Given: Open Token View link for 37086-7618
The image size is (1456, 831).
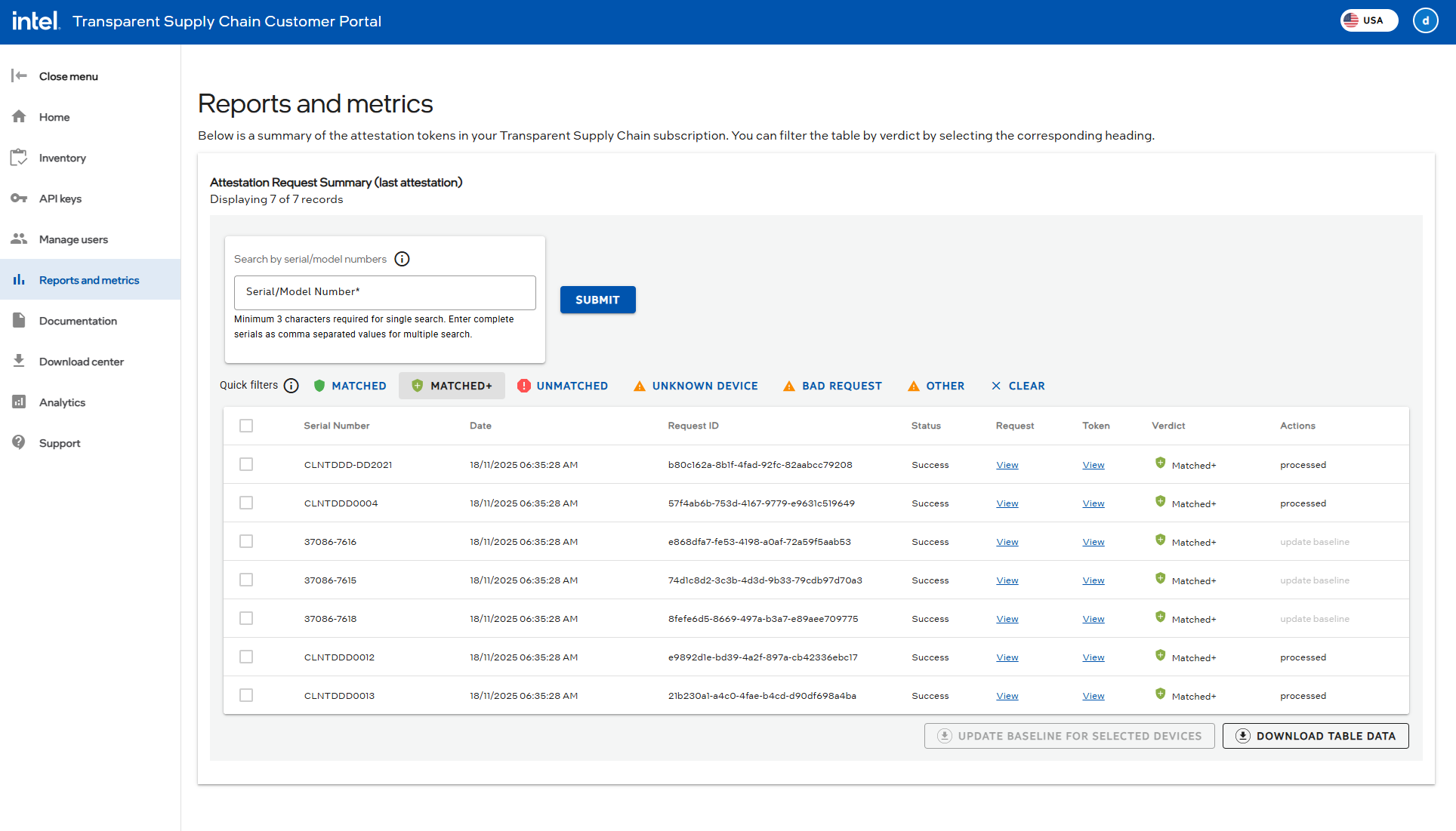Looking at the screenshot, I should point(1093,619).
